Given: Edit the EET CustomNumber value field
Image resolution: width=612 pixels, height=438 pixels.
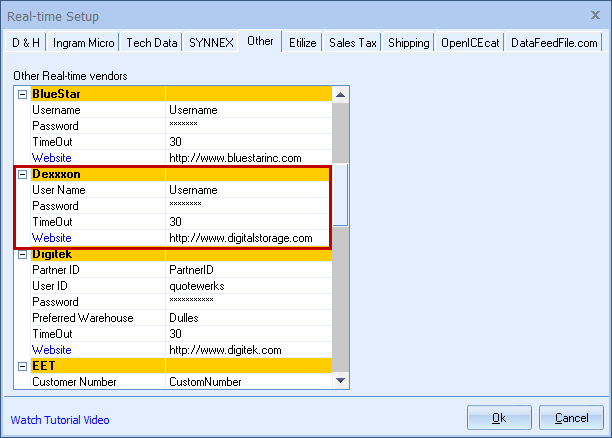Looking at the screenshot, I should [x=249, y=381].
